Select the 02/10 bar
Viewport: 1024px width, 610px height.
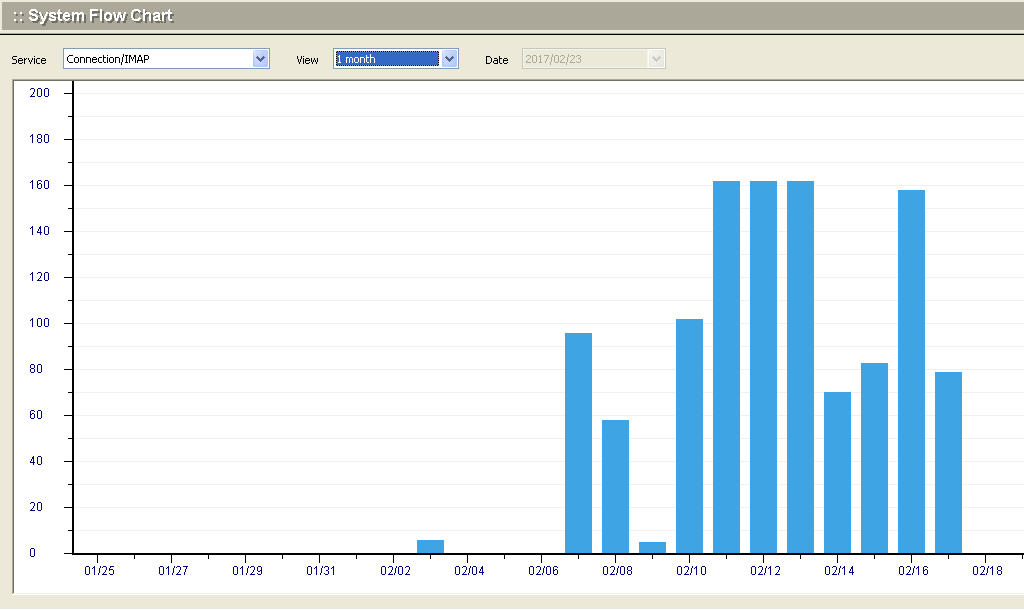pos(689,435)
